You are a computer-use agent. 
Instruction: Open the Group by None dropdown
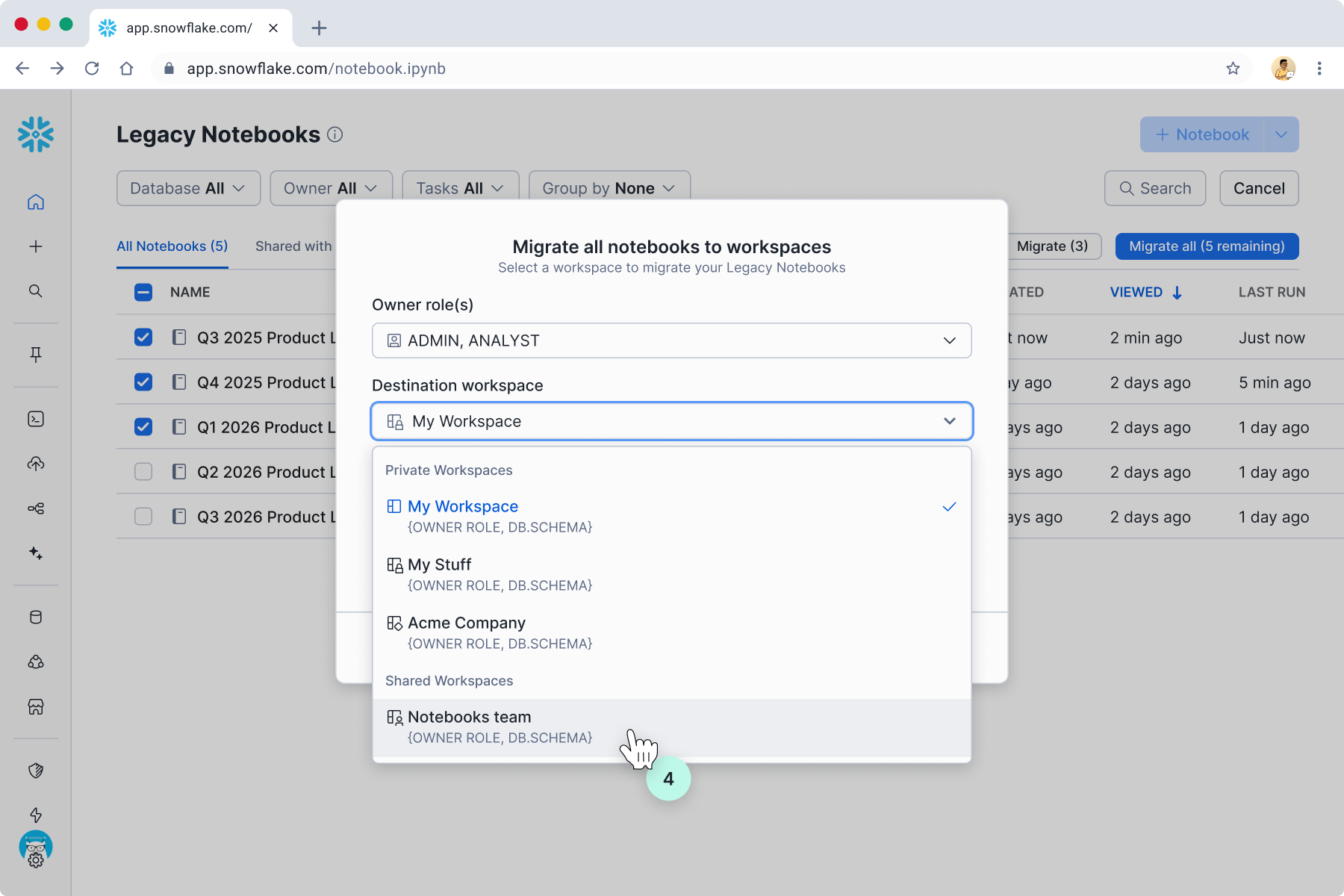609,188
